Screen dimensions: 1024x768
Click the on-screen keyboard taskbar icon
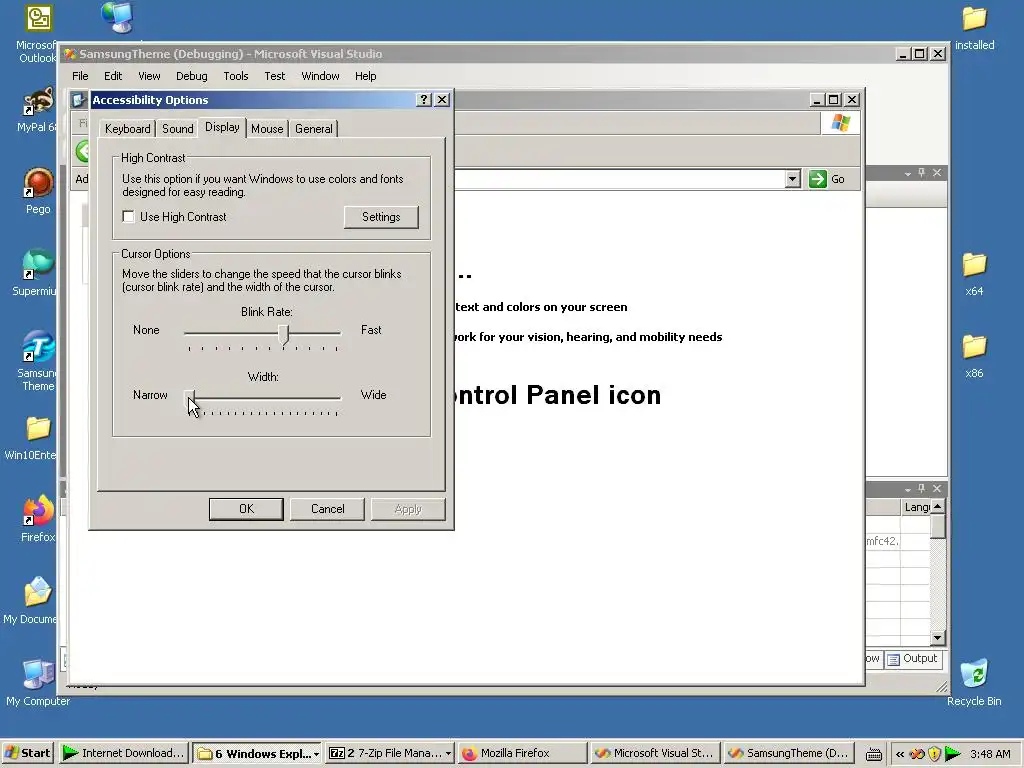pos(874,754)
